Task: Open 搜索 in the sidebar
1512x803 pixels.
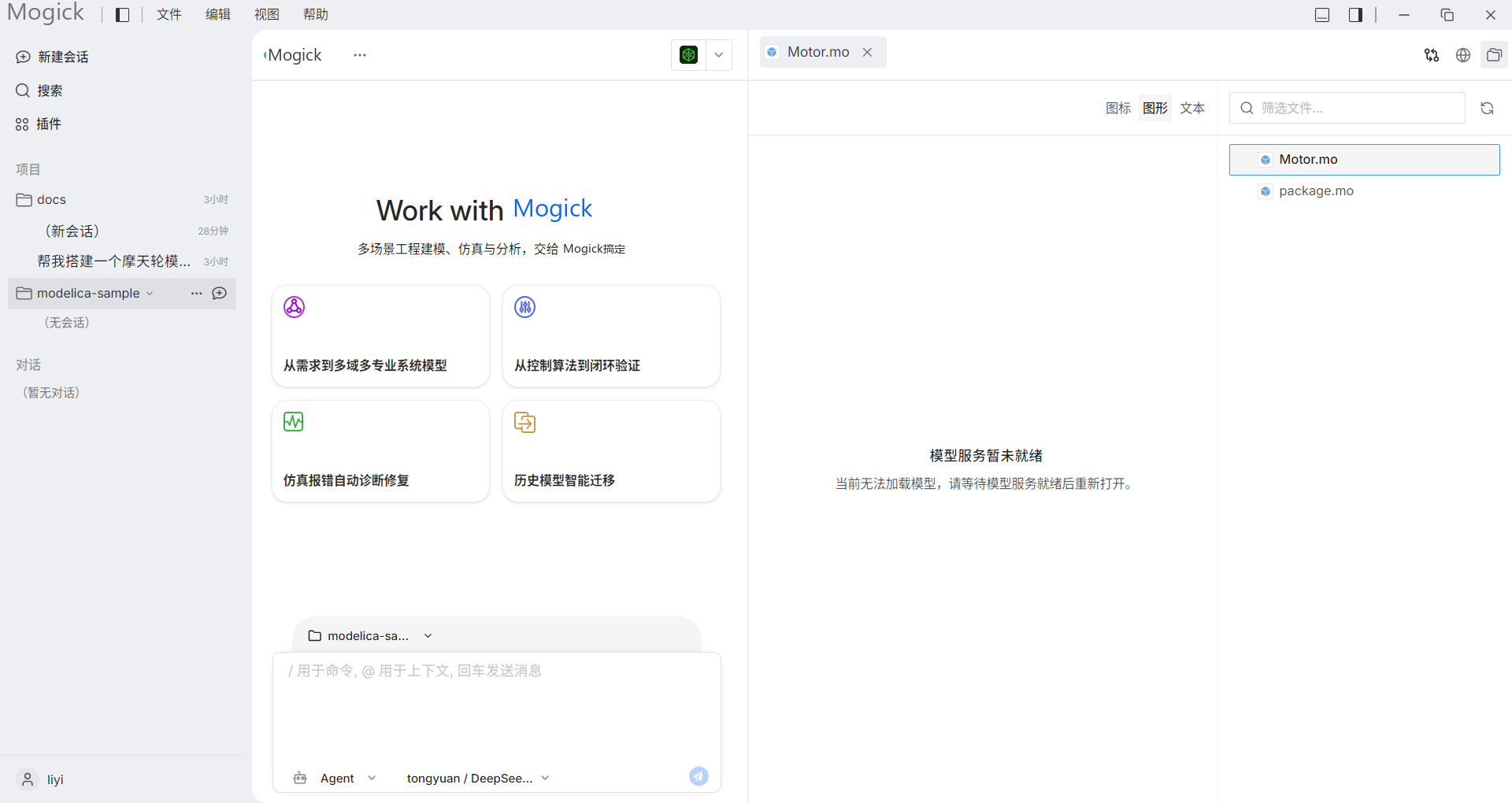Action: [x=39, y=91]
